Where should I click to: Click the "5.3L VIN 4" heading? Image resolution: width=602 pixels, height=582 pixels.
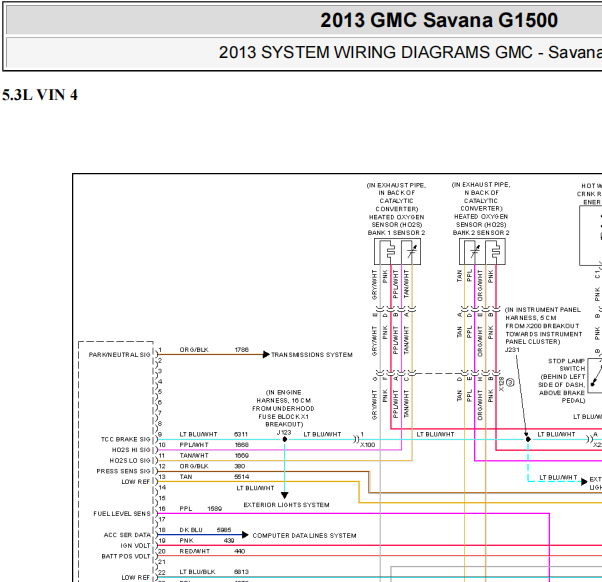(x=40, y=95)
